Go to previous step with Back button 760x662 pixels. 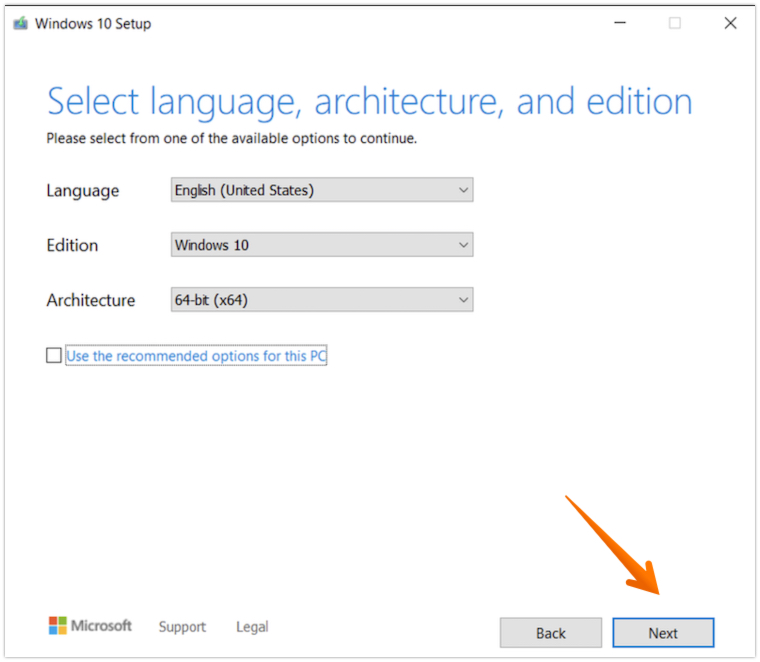(551, 633)
